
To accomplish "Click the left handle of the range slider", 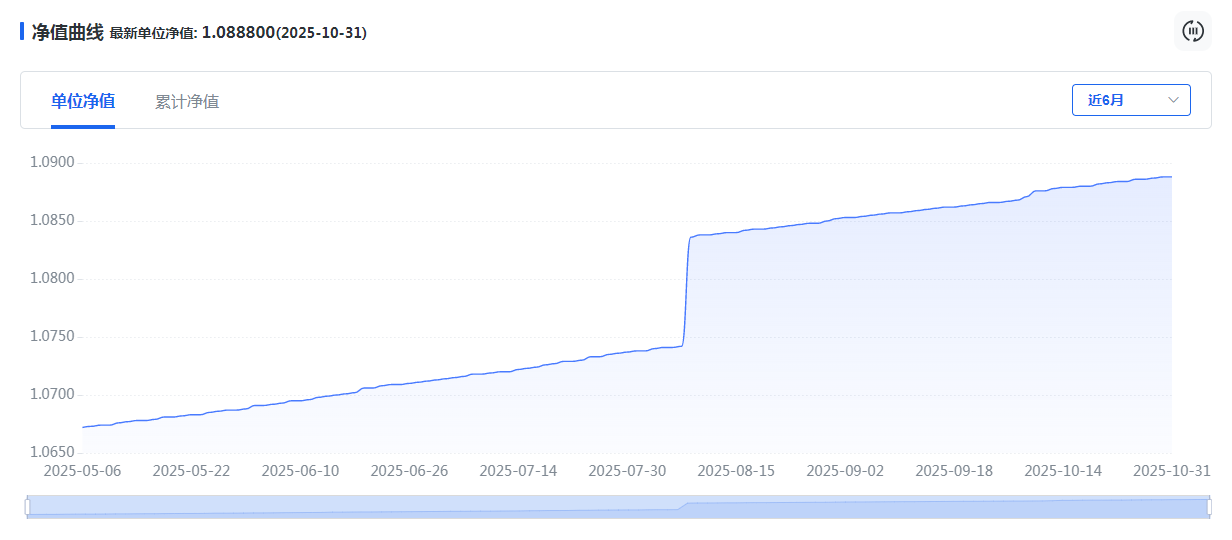I will tap(28, 507).
